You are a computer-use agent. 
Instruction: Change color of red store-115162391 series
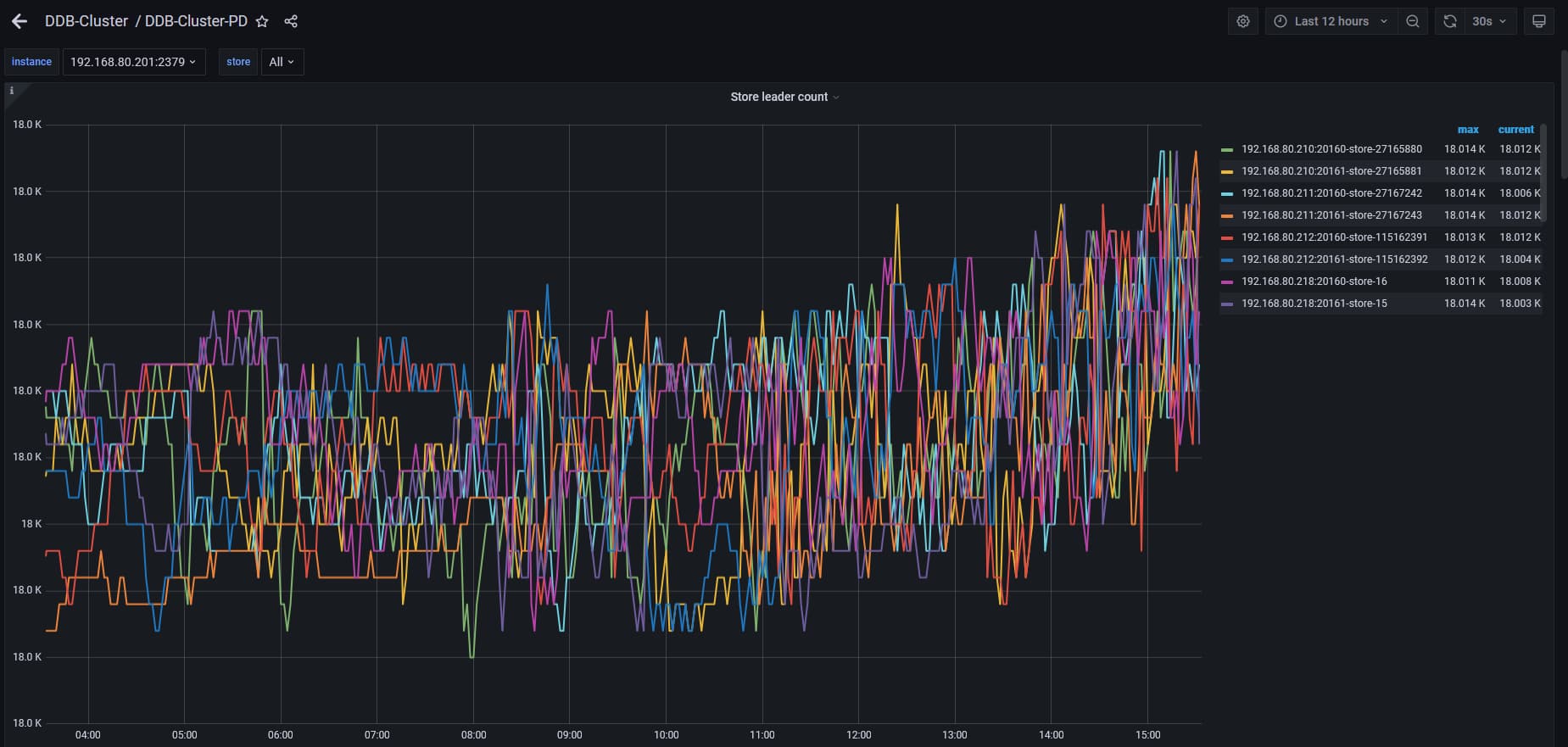tap(1227, 238)
